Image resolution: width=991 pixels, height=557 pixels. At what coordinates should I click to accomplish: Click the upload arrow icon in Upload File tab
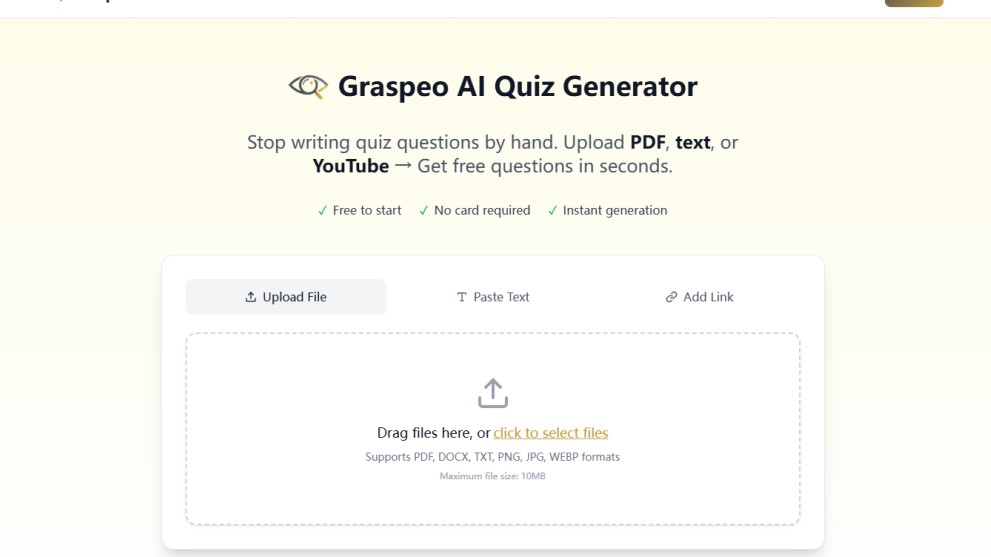click(251, 297)
